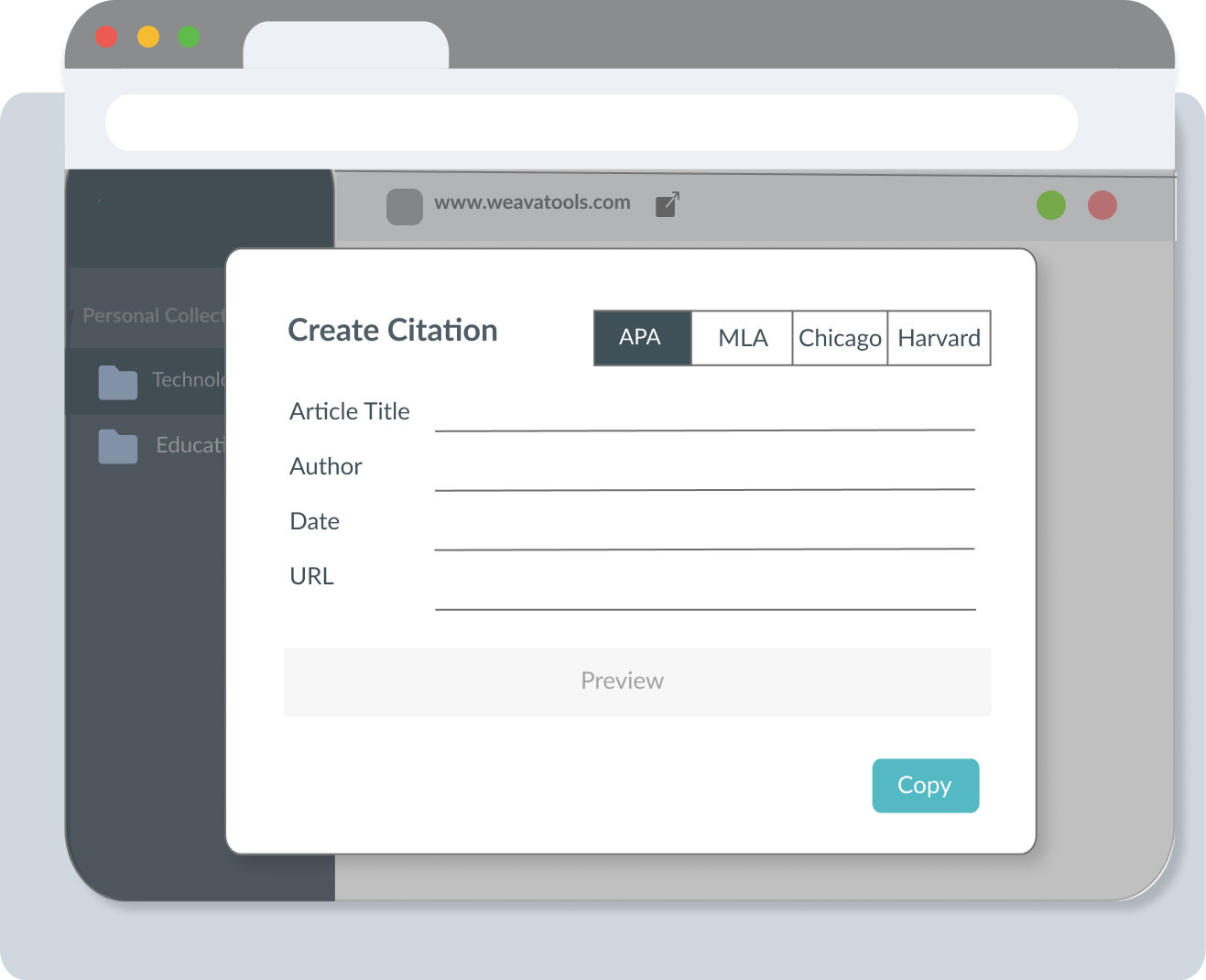1206x980 pixels.
Task: Select the Personal Collection sidebar header
Action: (151, 316)
